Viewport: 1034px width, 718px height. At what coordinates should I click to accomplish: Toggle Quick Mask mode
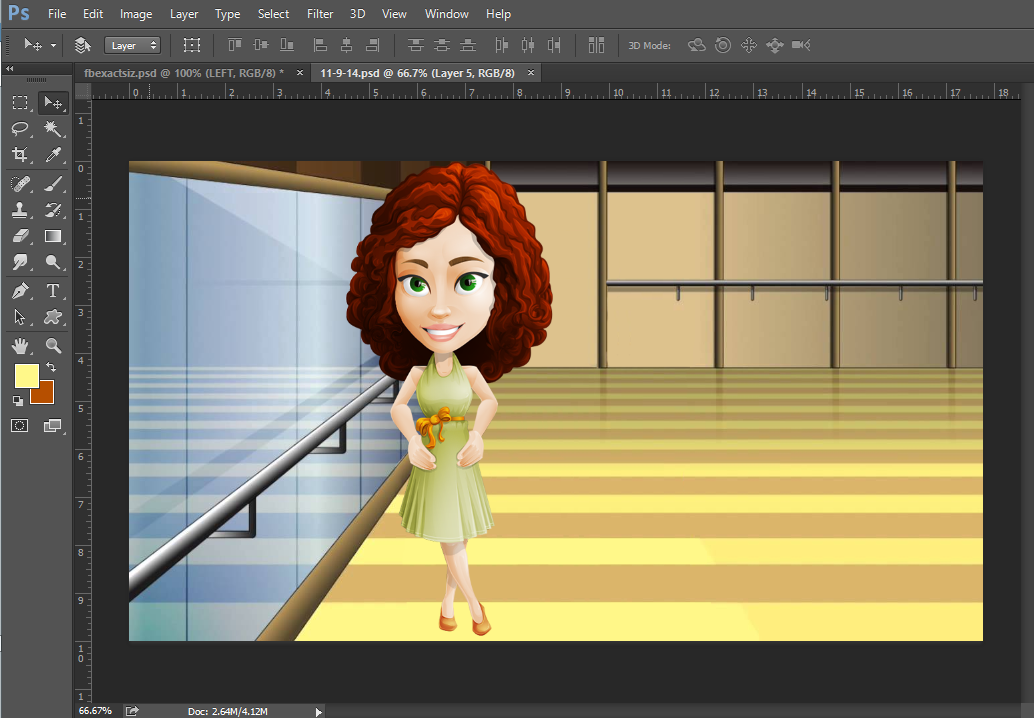(20, 426)
